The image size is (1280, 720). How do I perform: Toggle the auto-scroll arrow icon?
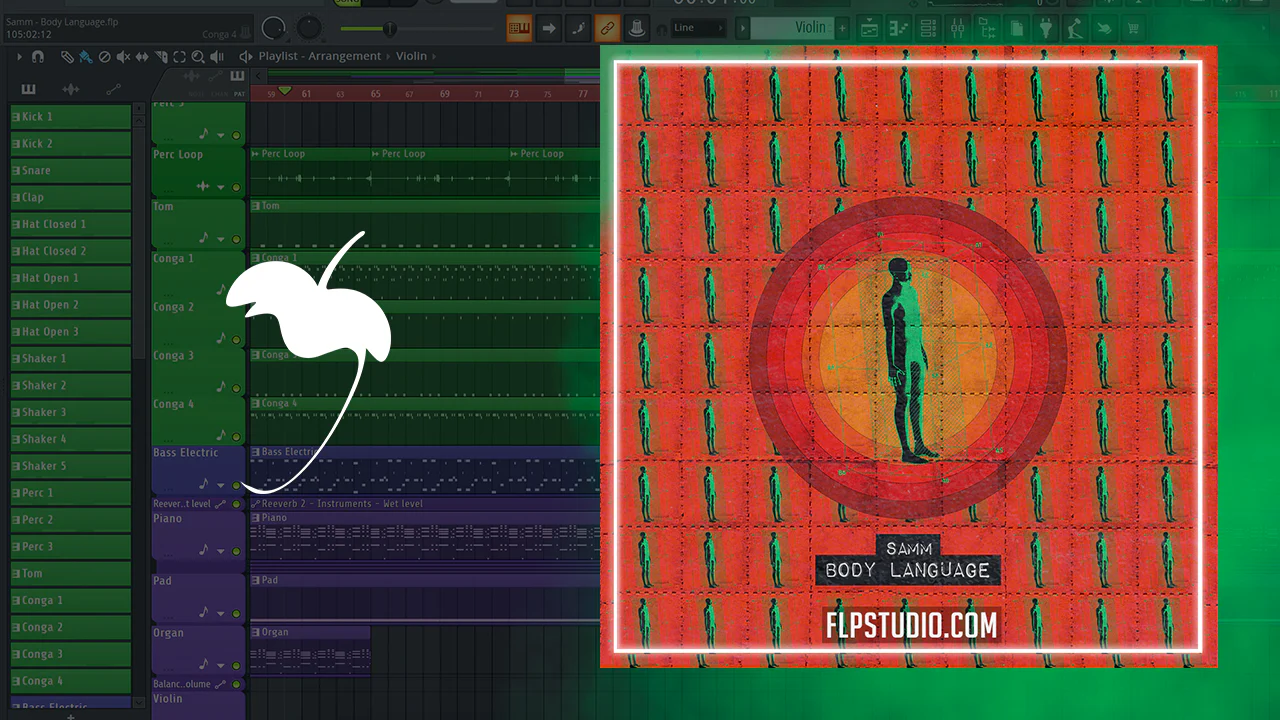pyautogui.click(x=549, y=28)
